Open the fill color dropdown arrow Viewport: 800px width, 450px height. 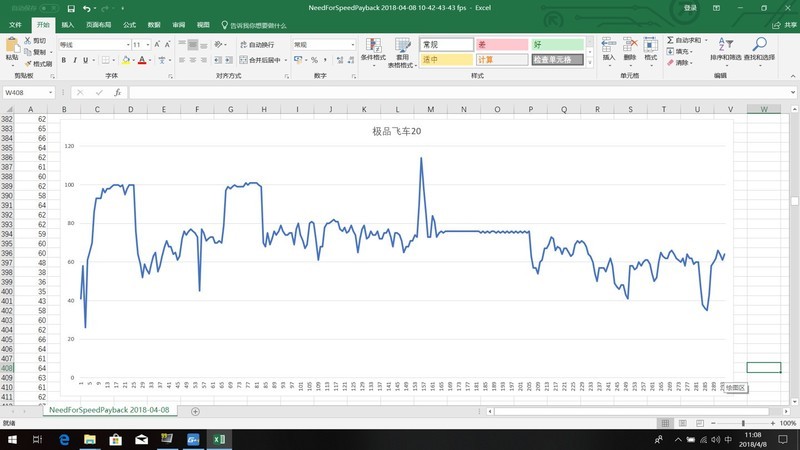[134, 60]
